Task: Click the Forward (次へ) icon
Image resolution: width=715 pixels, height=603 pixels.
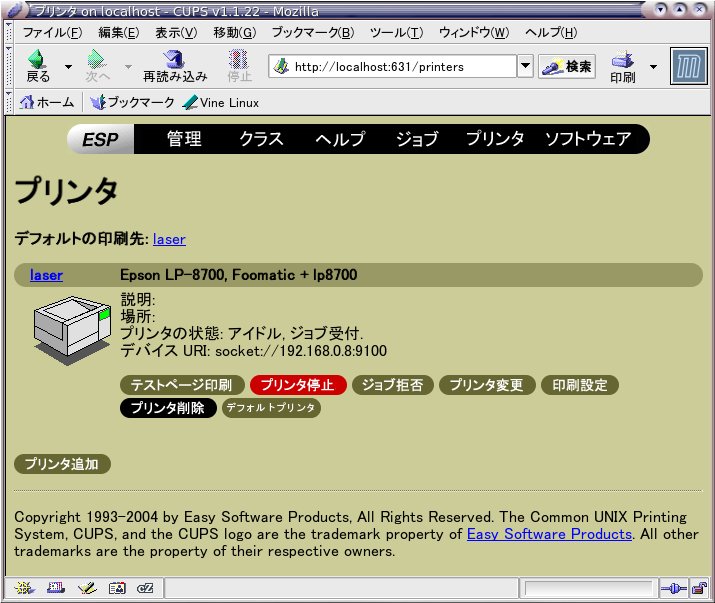Action: pyautogui.click(x=97, y=66)
